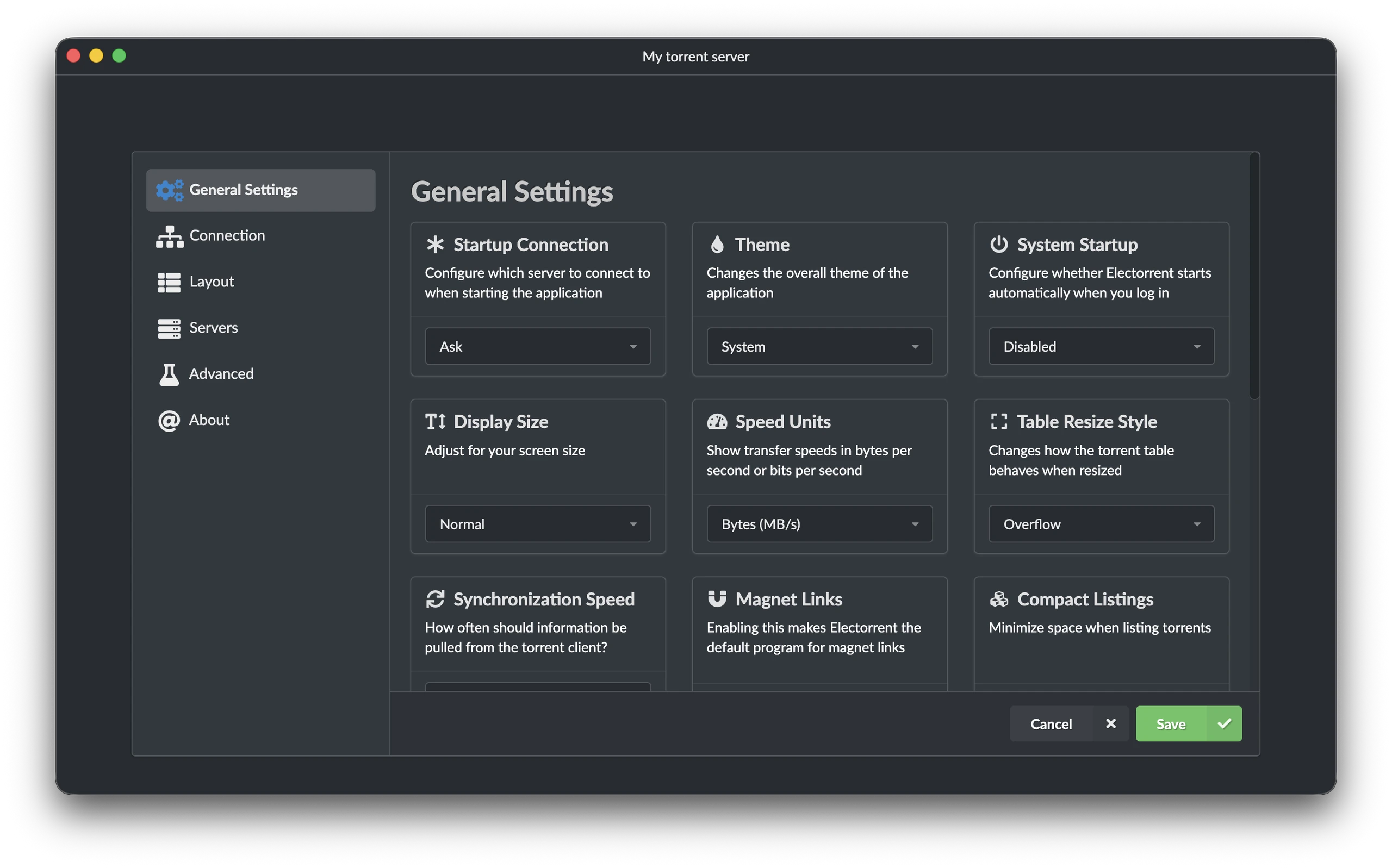
Task: Open the Speed Units dropdown showing Bytes (MB/s)
Action: click(x=819, y=523)
